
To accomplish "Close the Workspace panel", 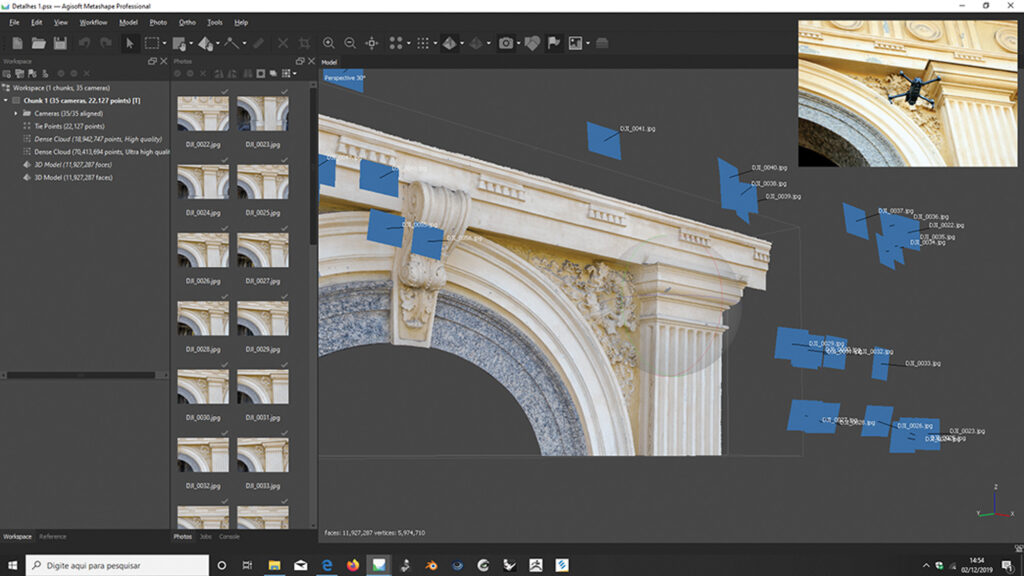I will click(x=164, y=61).
